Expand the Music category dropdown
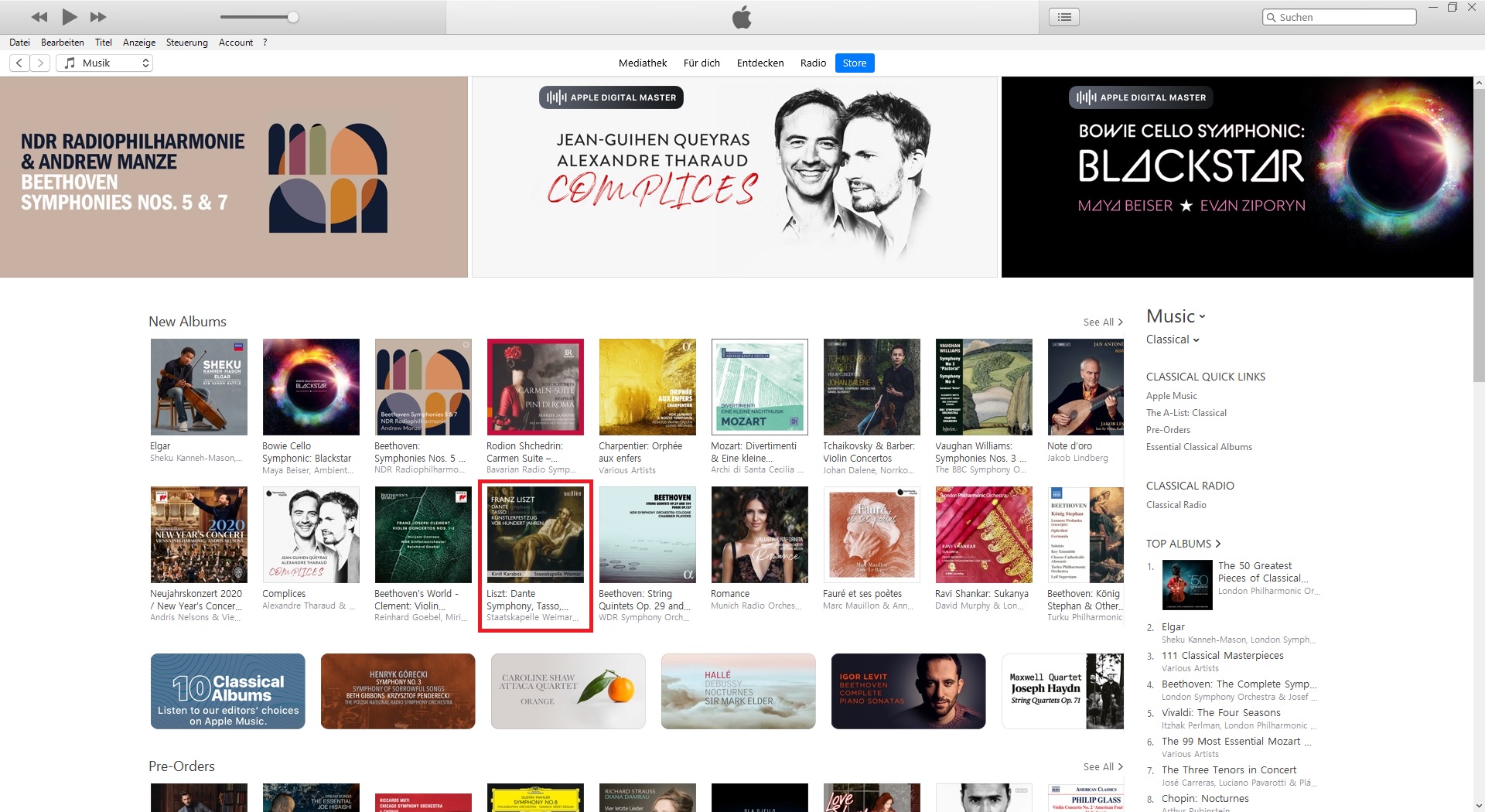 (x=1176, y=316)
